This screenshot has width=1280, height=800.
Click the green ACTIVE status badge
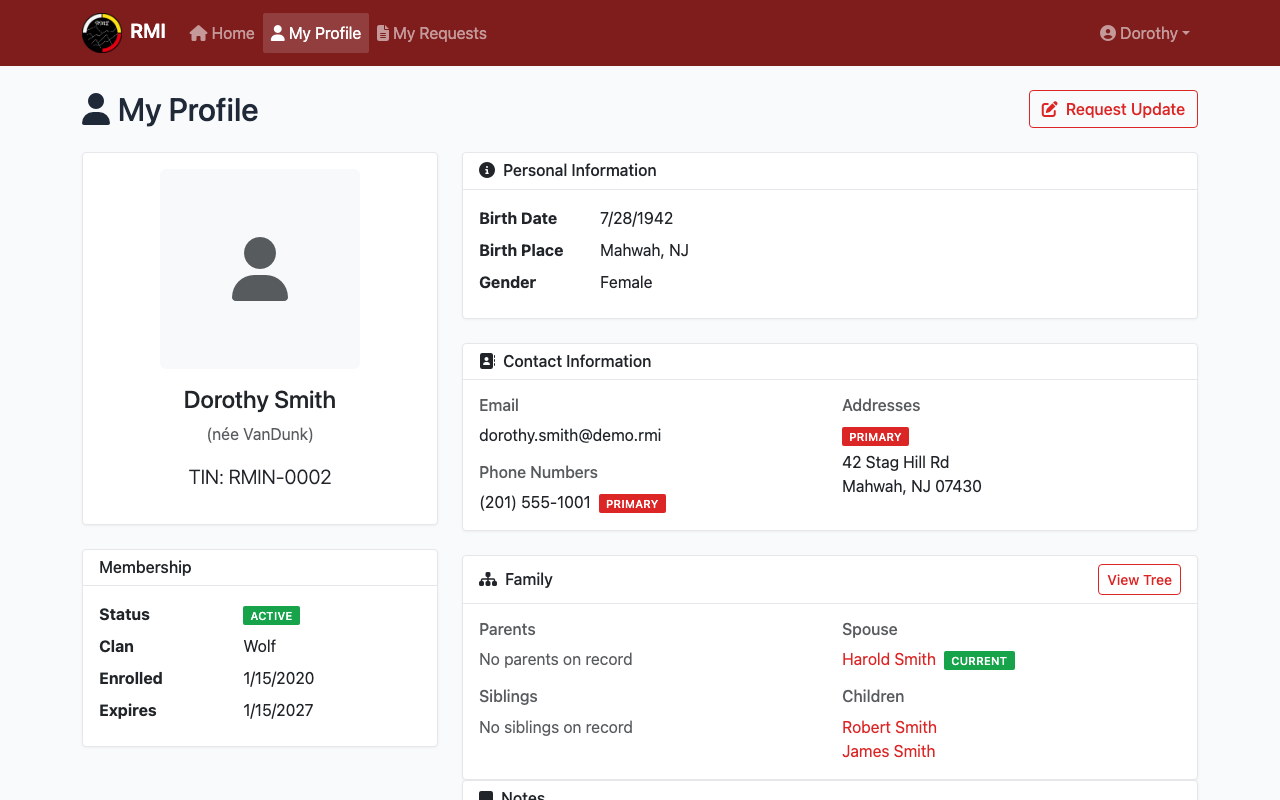[x=271, y=616]
